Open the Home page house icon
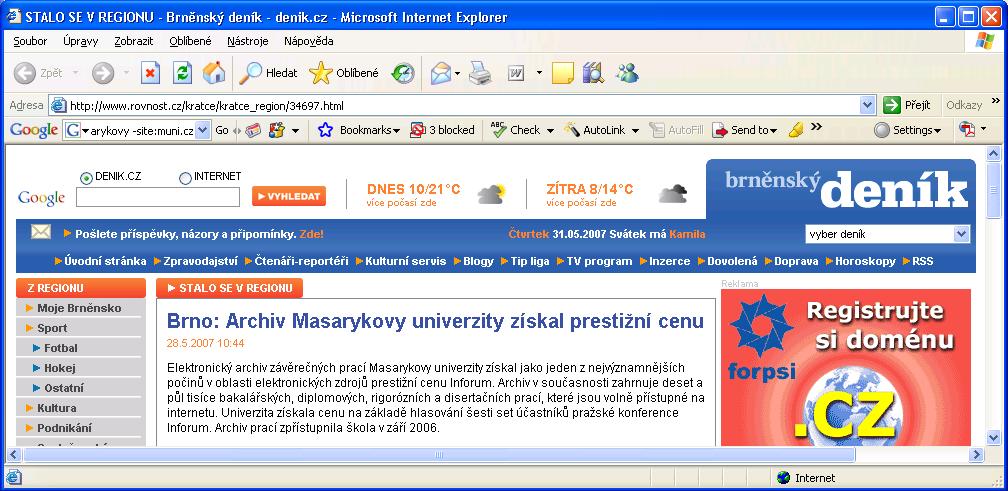The image size is (1008, 491). [214, 73]
